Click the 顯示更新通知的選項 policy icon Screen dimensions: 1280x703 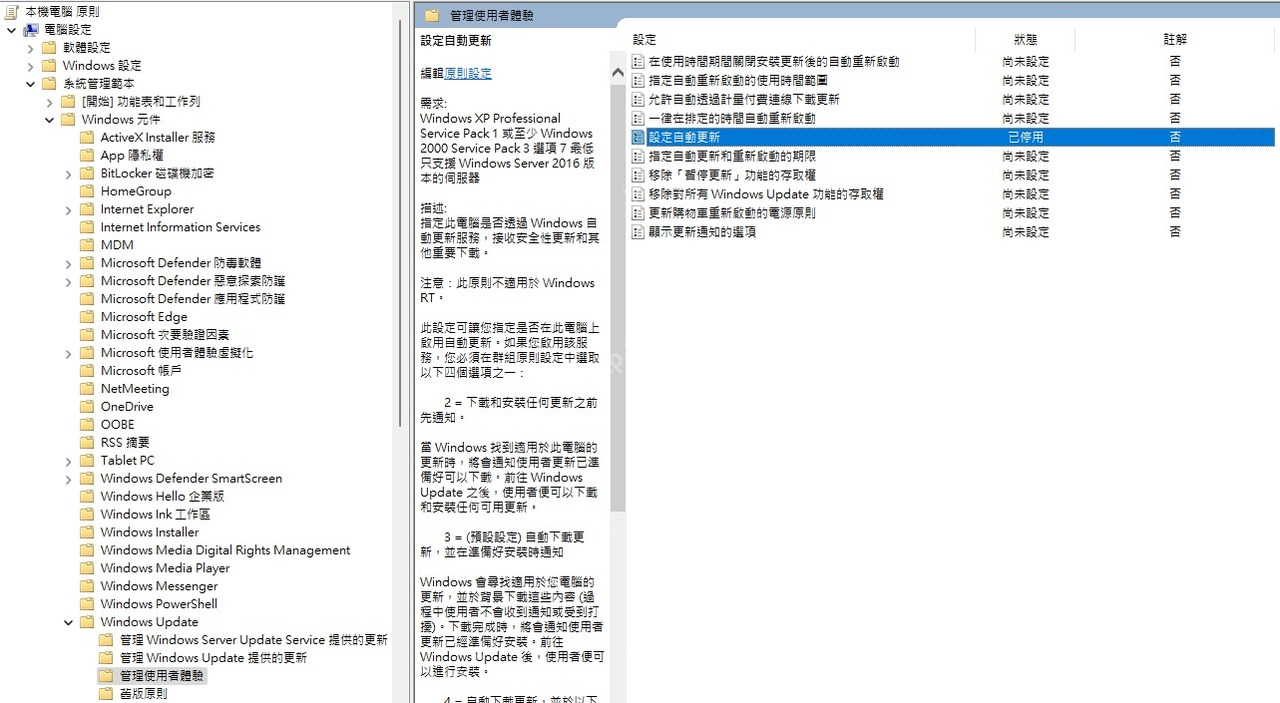point(638,232)
